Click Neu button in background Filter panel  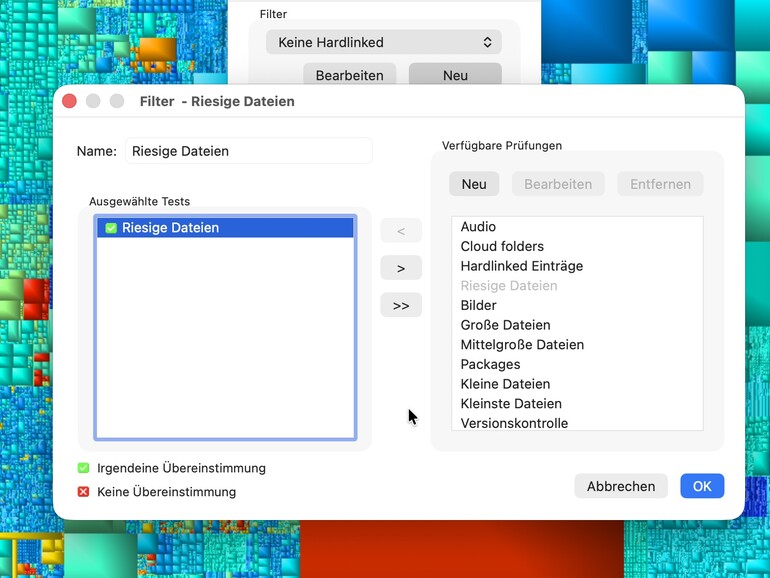455,75
